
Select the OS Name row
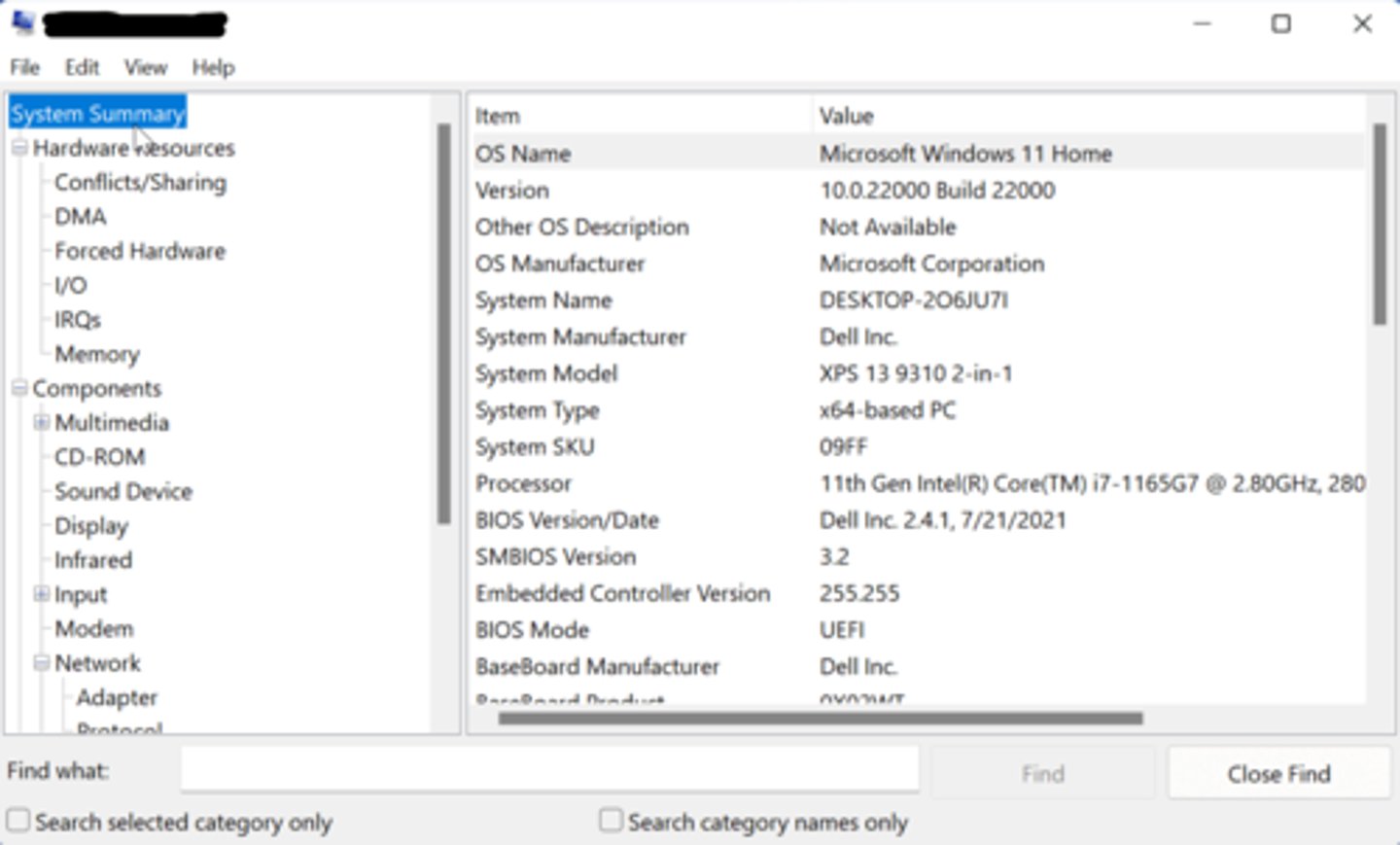[918, 154]
